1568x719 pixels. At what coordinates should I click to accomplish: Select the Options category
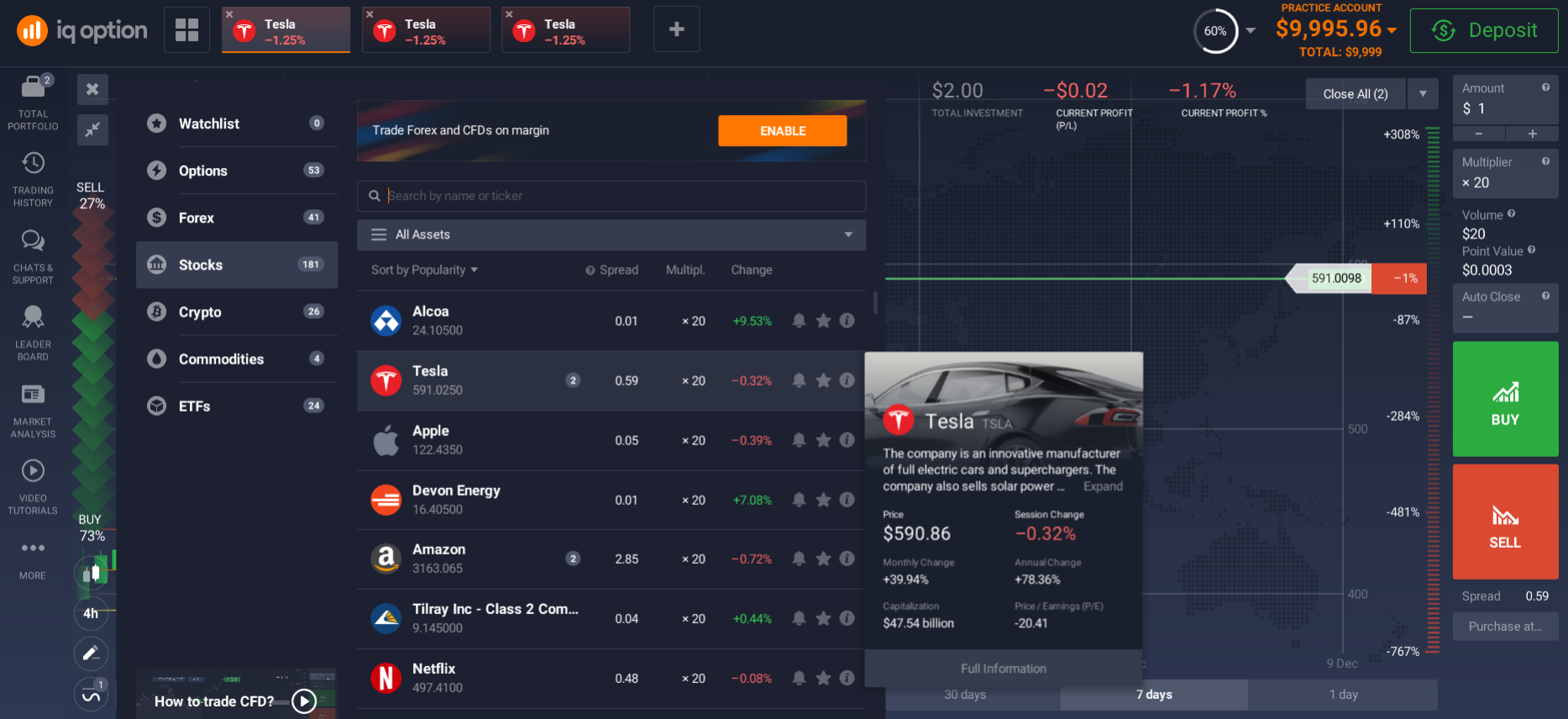point(237,171)
